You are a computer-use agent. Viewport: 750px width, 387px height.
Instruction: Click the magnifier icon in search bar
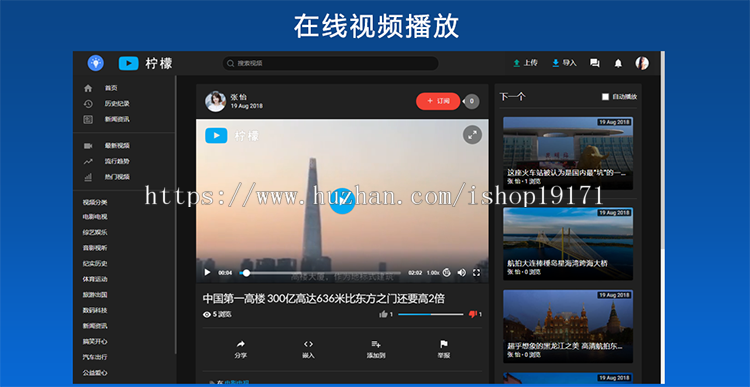pos(230,63)
